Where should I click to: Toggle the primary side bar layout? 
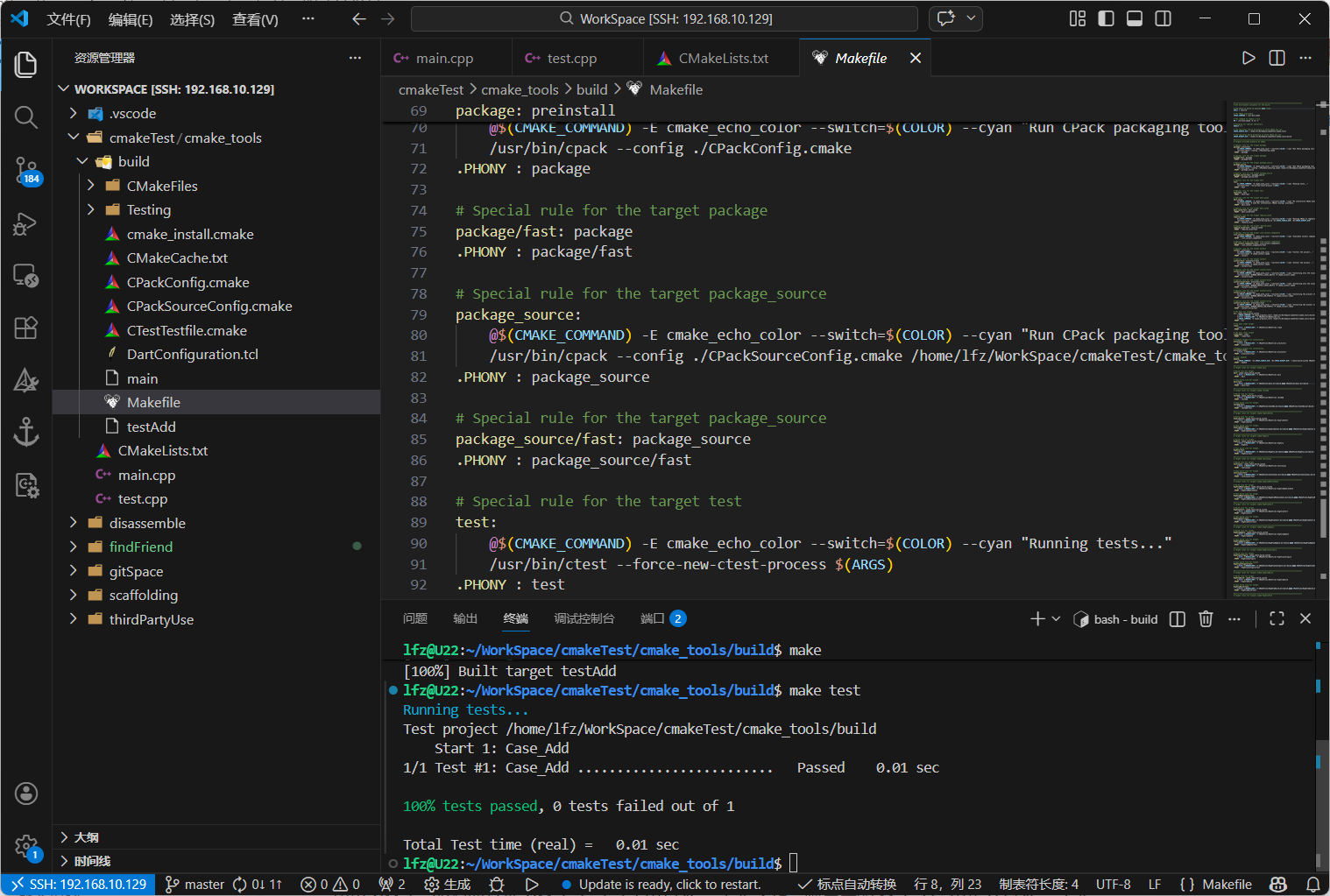(x=1106, y=18)
